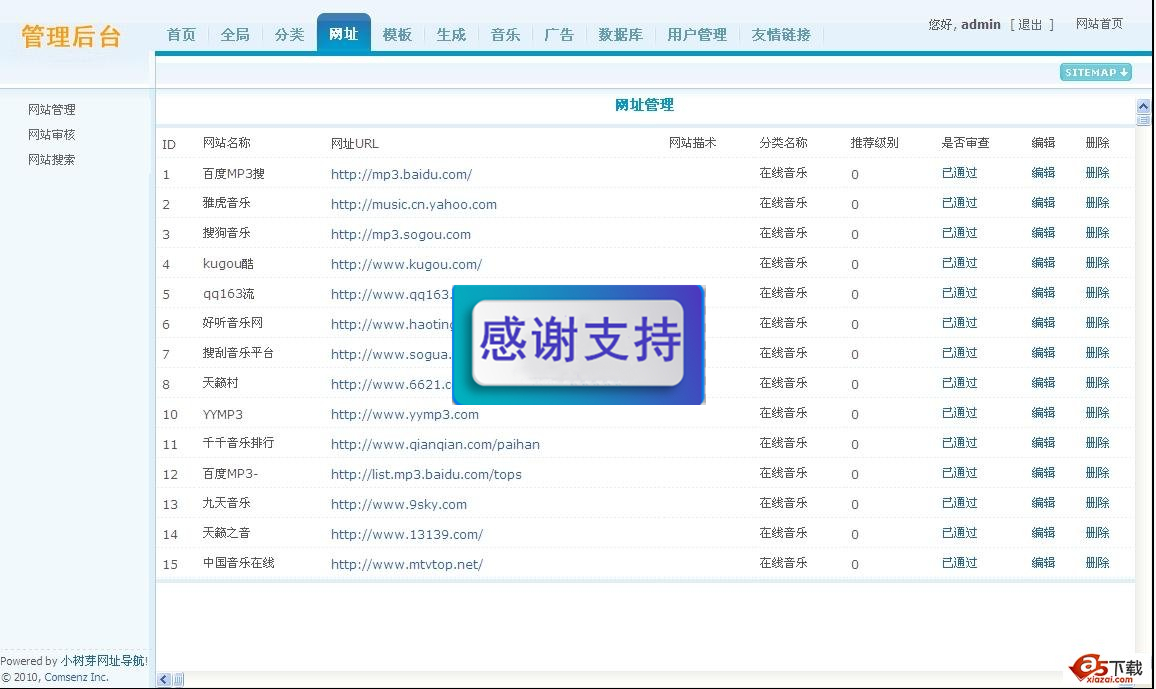
Task: Click 已通过 for the 搜狗音乐 row
Action: tap(959, 234)
